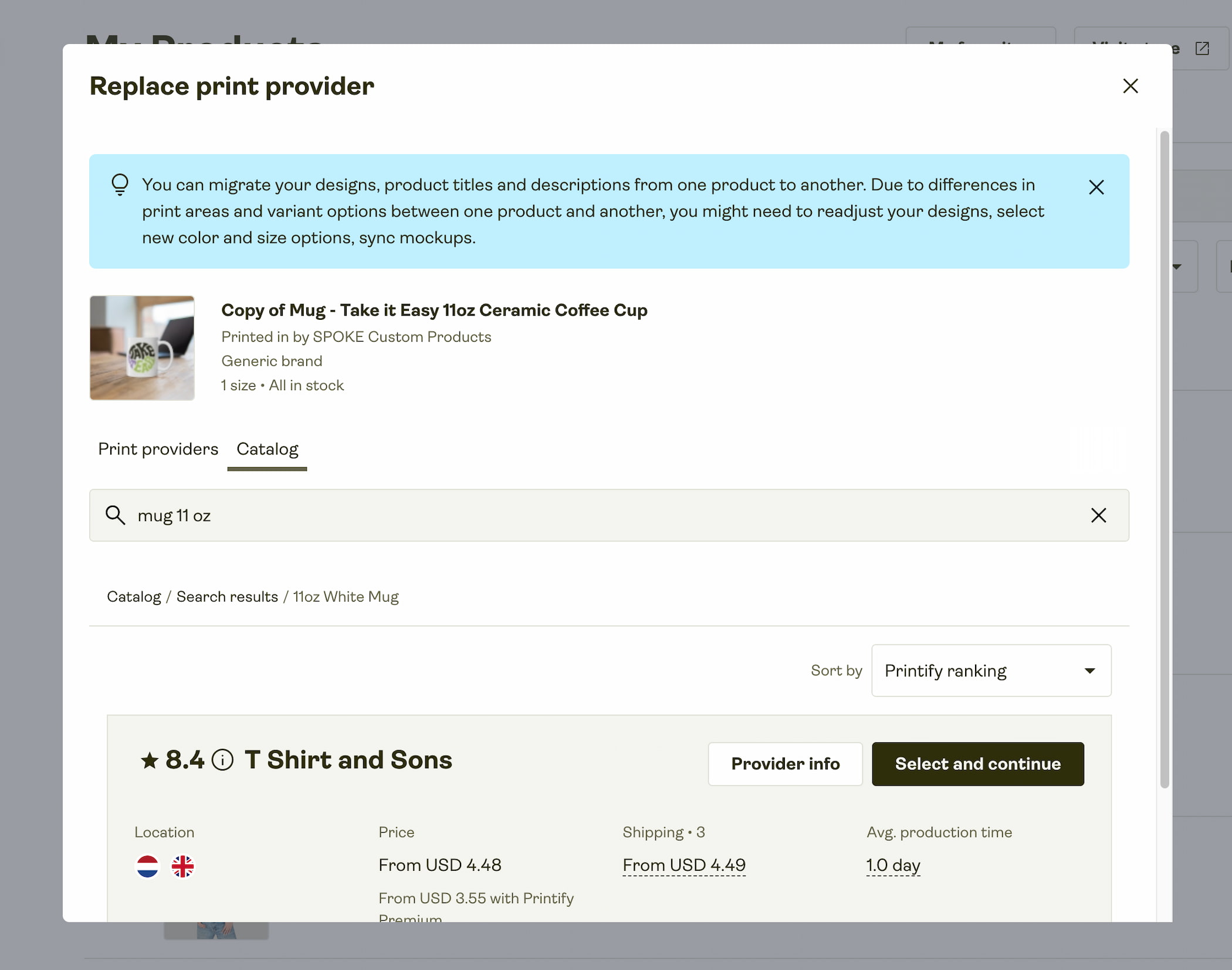This screenshot has width=1232, height=970.
Task: Open Provider info for T Shirt and Sons
Action: pyautogui.click(x=785, y=763)
